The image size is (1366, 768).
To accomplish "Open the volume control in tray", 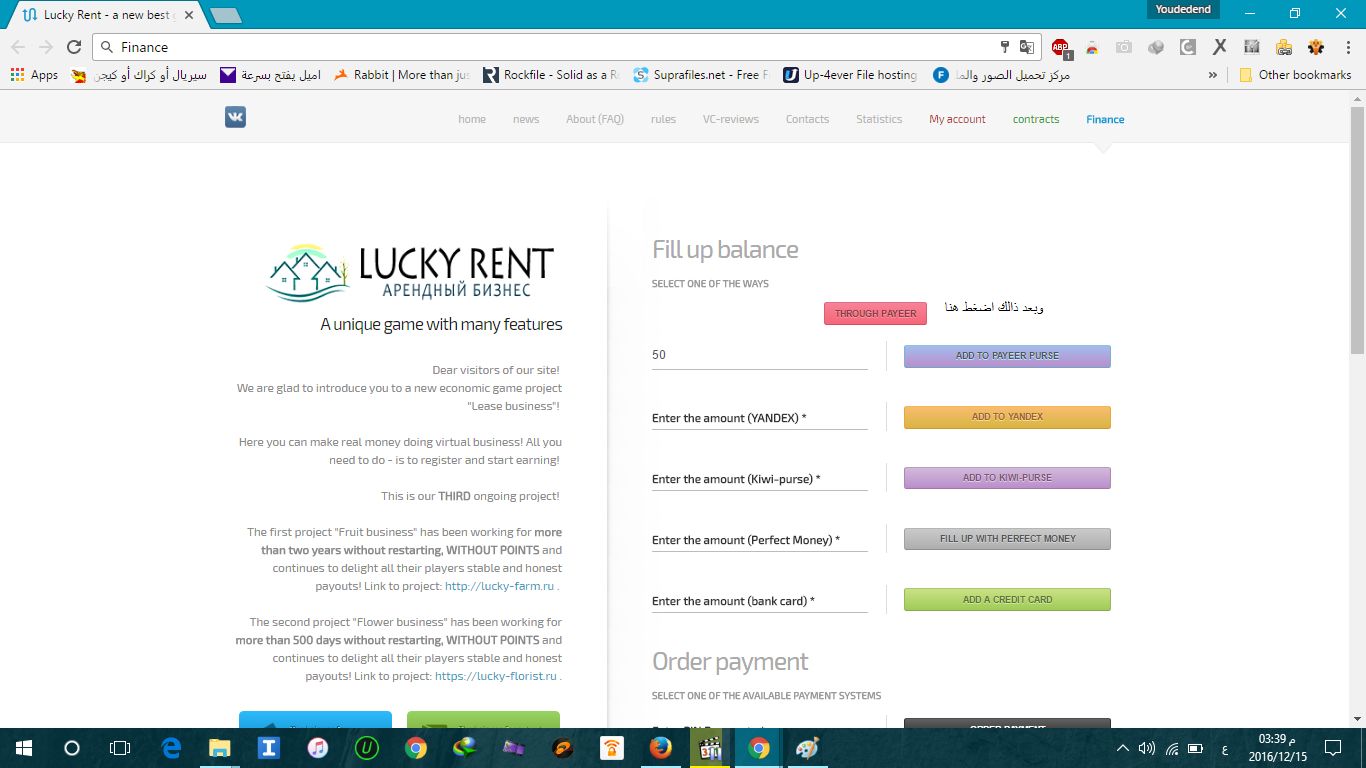I will click(1147, 748).
